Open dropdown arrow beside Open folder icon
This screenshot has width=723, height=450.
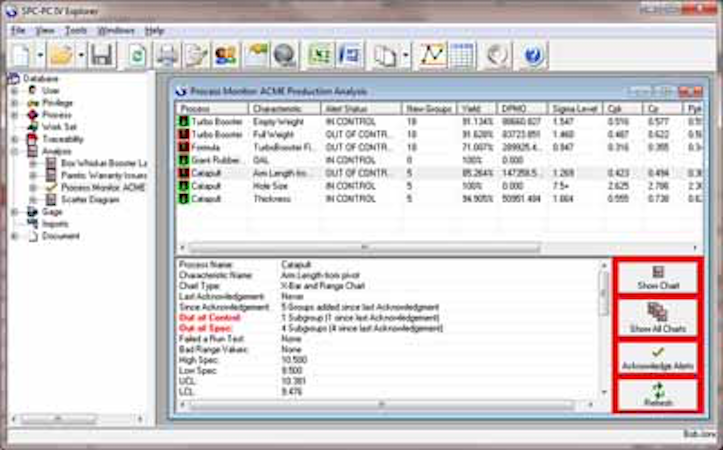(81, 55)
